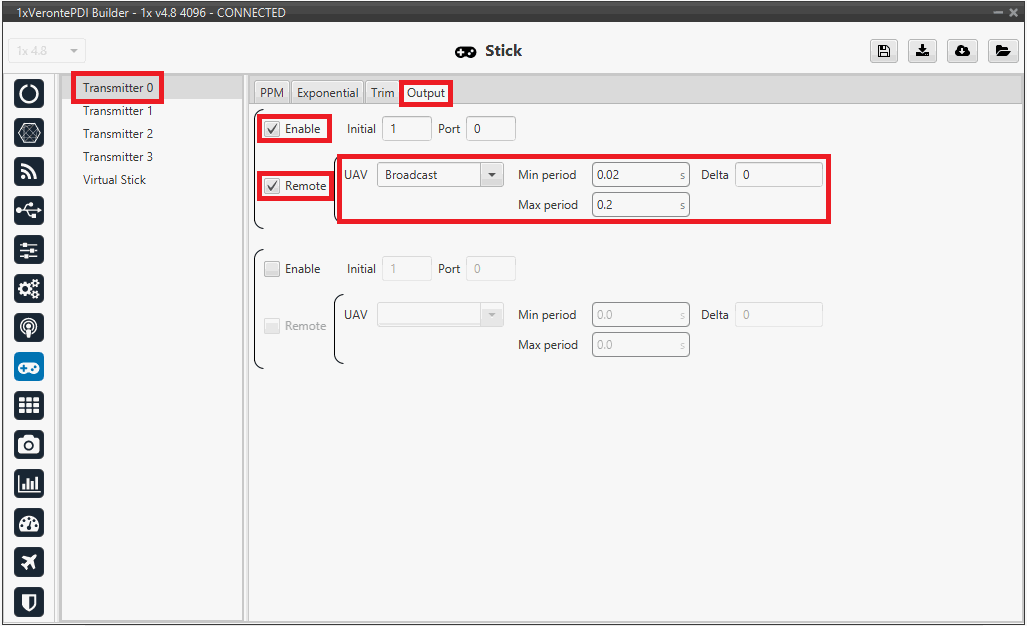Click the bar chart icon in sidebar
Screen dimensions: 1027x626
click(x=29, y=484)
